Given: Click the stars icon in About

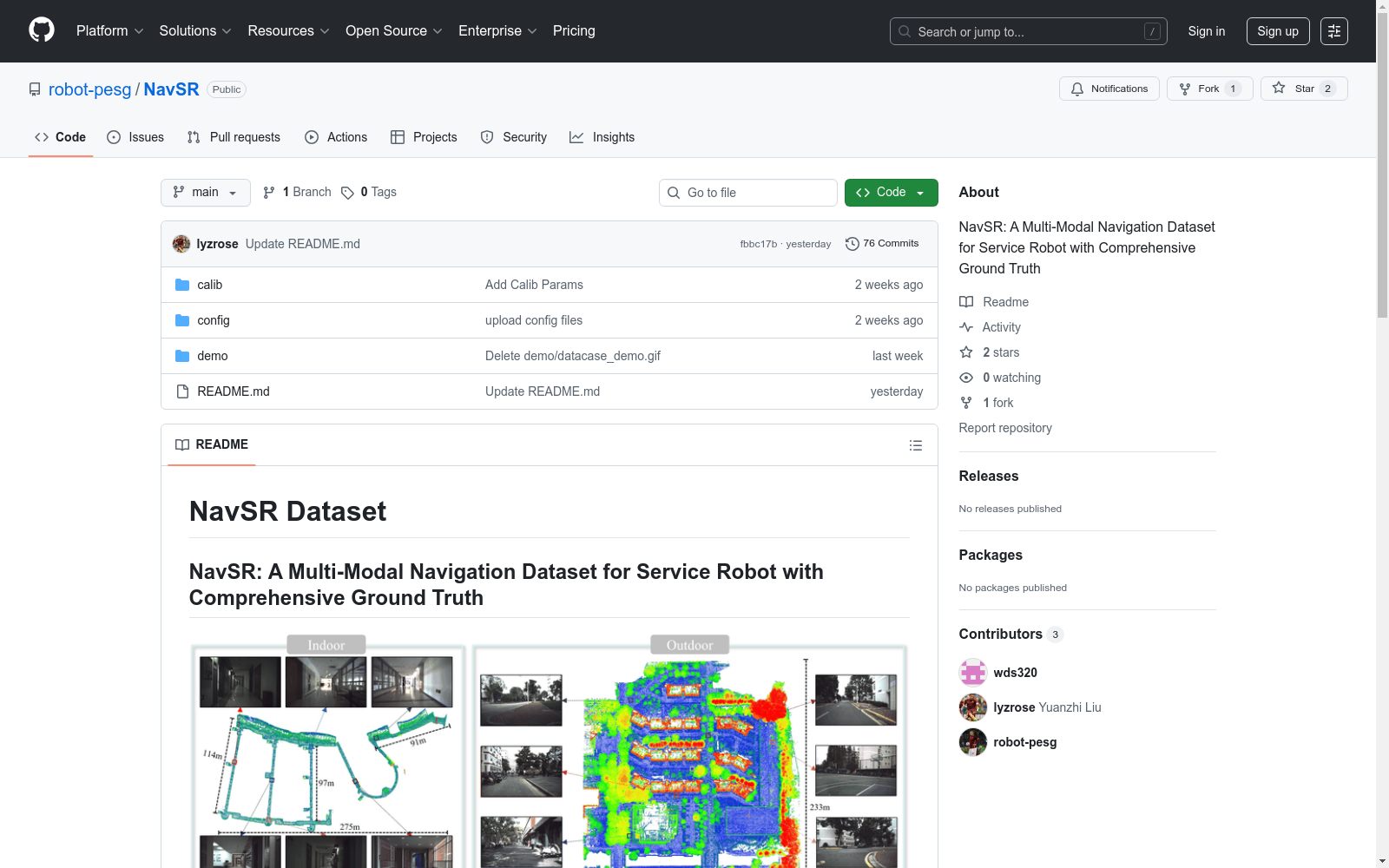Looking at the screenshot, I should (966, 352).
